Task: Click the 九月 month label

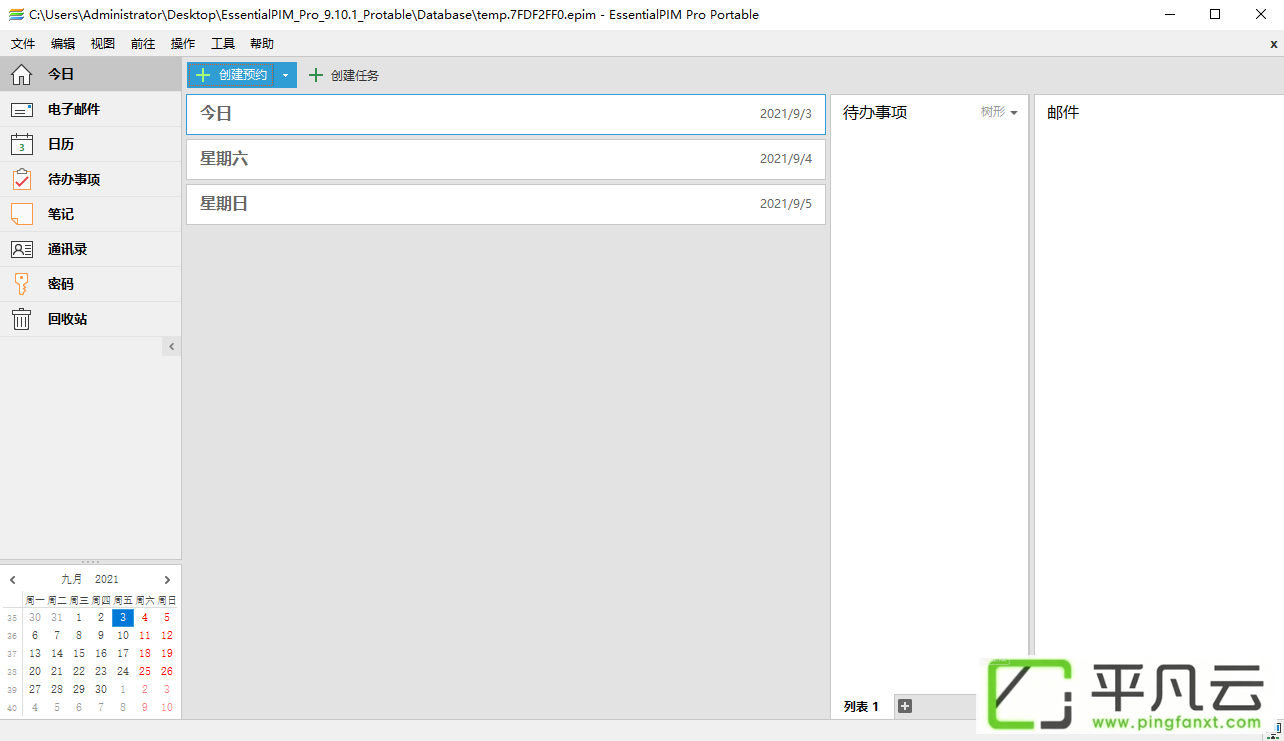Action: [x=72, y=580]
